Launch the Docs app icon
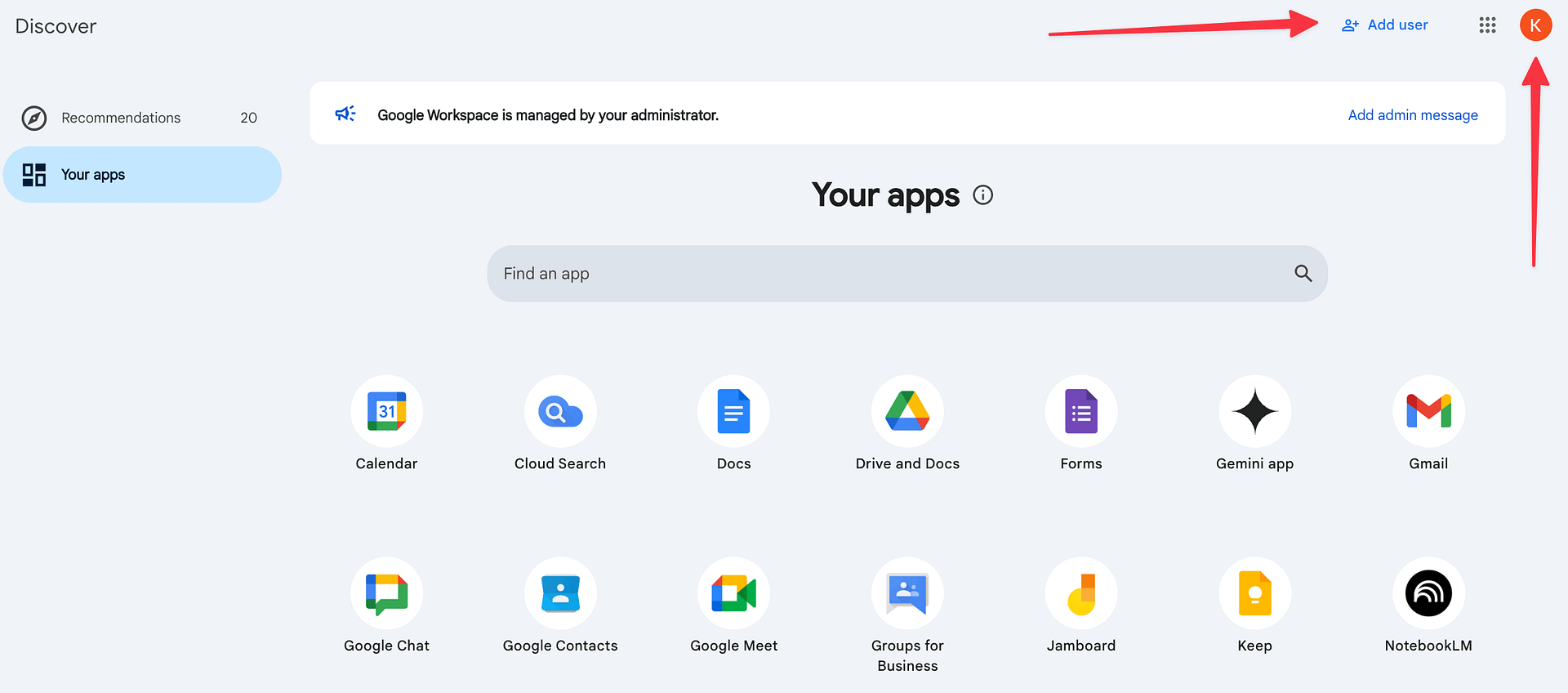This screenshot has width=1568, height=693. tap(733, 412)
